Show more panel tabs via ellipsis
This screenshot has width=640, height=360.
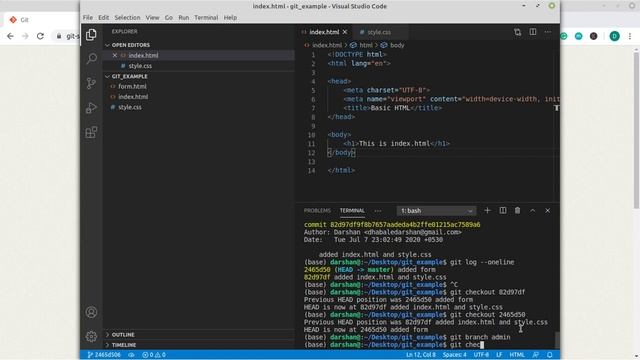pyautogui.click(x=378, y=211)
